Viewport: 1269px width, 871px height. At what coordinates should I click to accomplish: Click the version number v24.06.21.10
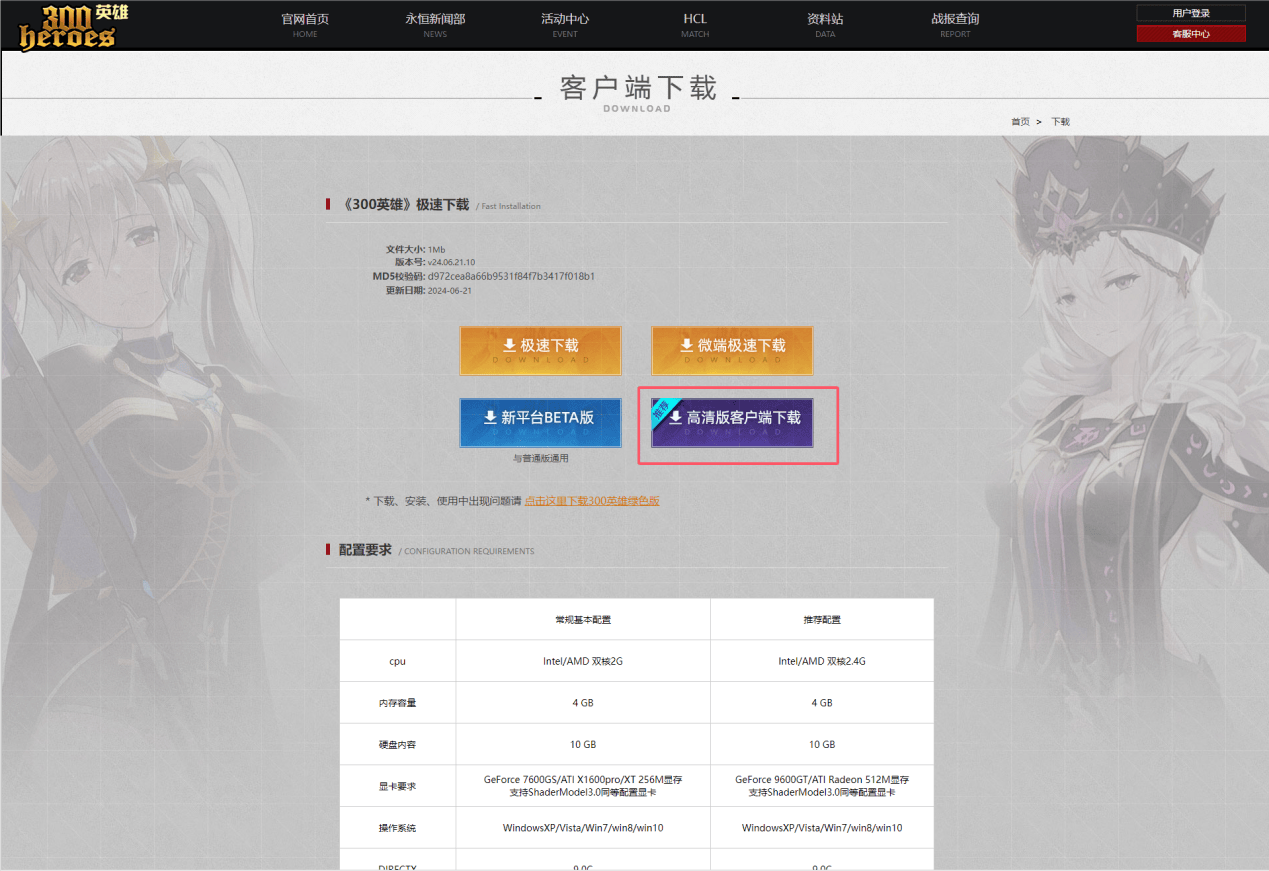(x=451, y=262)
